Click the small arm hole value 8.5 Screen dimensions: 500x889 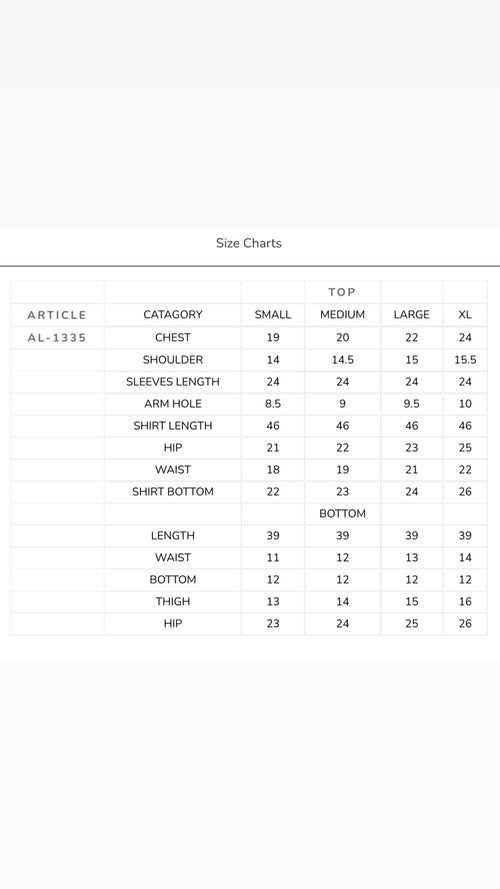tap(273, 404)
